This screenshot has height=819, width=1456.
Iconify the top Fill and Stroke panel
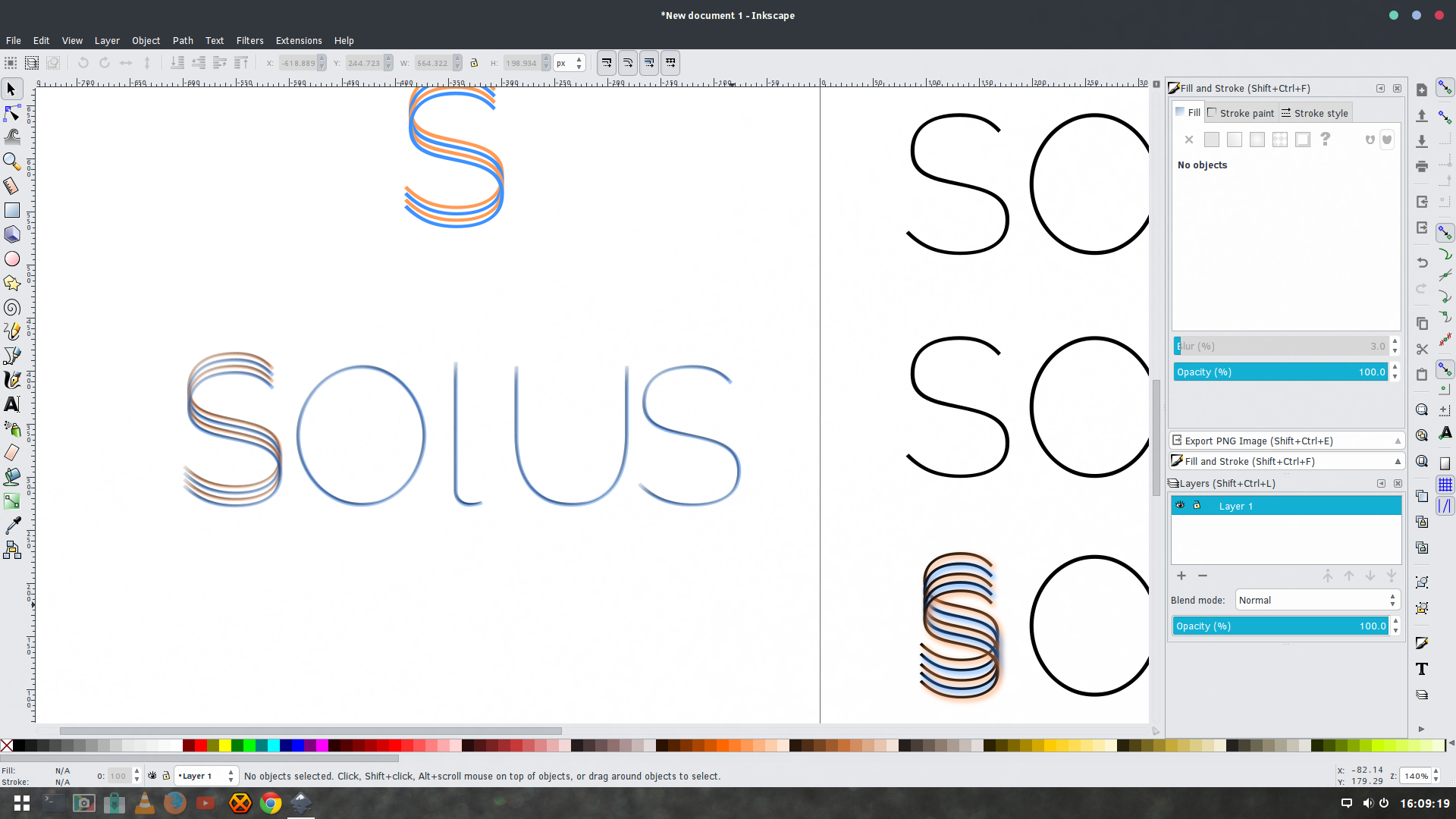[x=1380, y=88]
